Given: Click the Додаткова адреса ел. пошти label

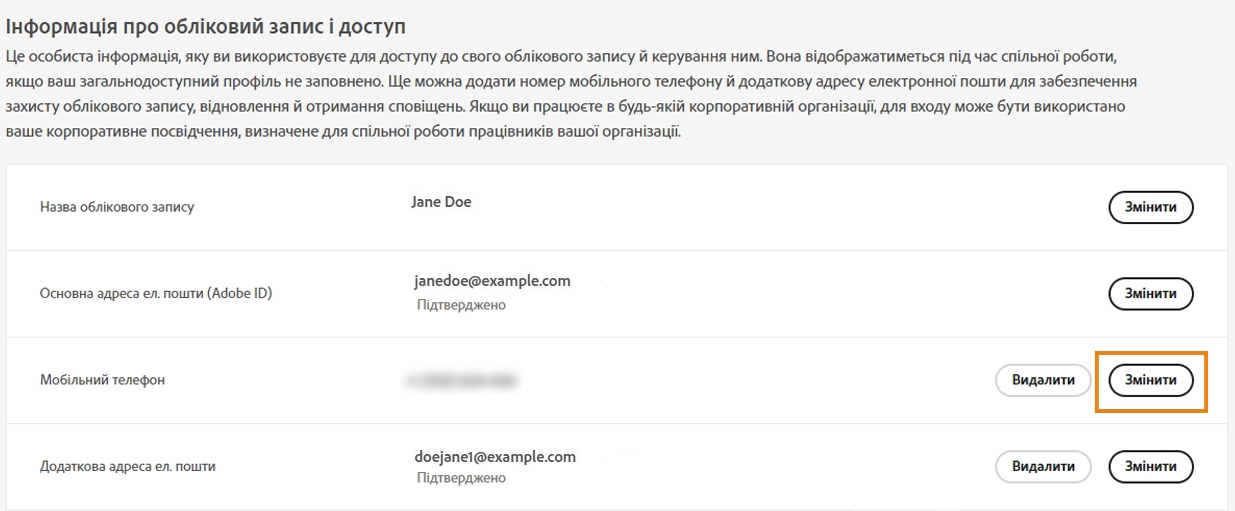Looking at the screenshot, I should pyautogui.click(x=128, y=466).
